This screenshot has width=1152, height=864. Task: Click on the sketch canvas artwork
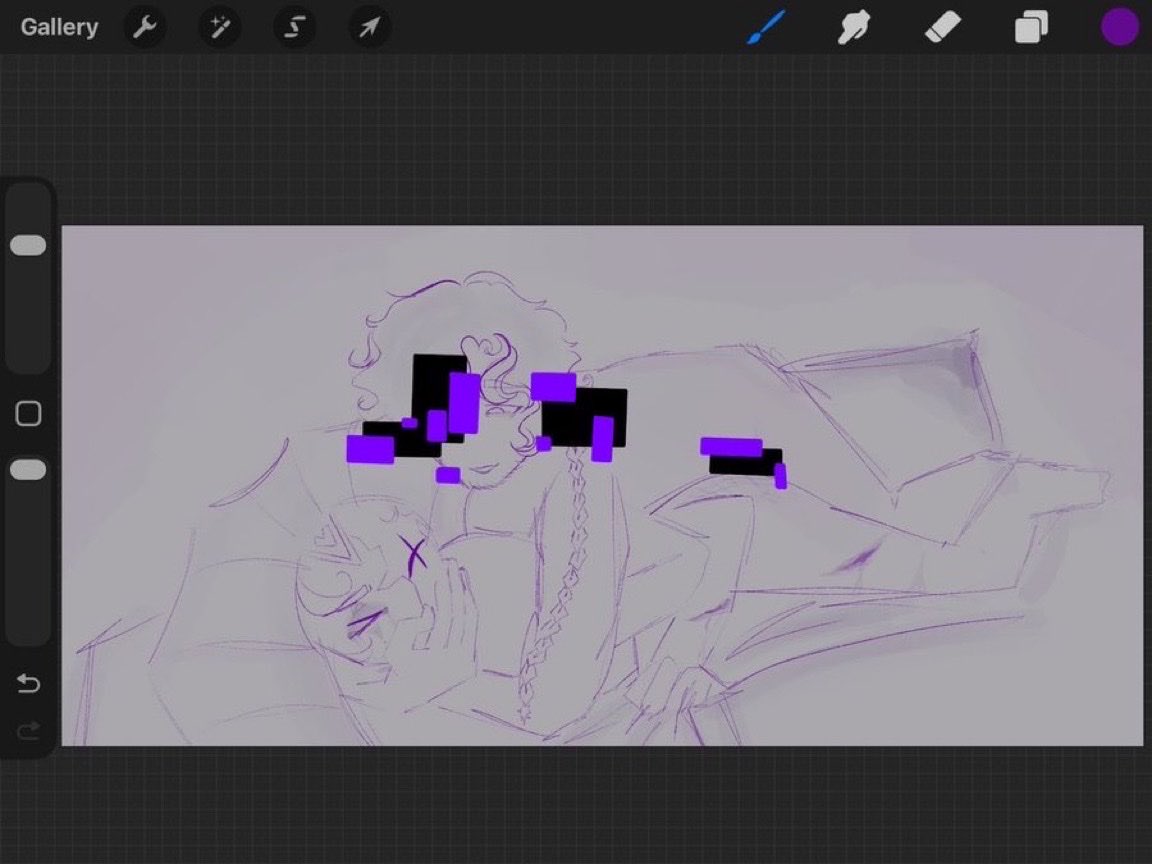tap(602, 486)
